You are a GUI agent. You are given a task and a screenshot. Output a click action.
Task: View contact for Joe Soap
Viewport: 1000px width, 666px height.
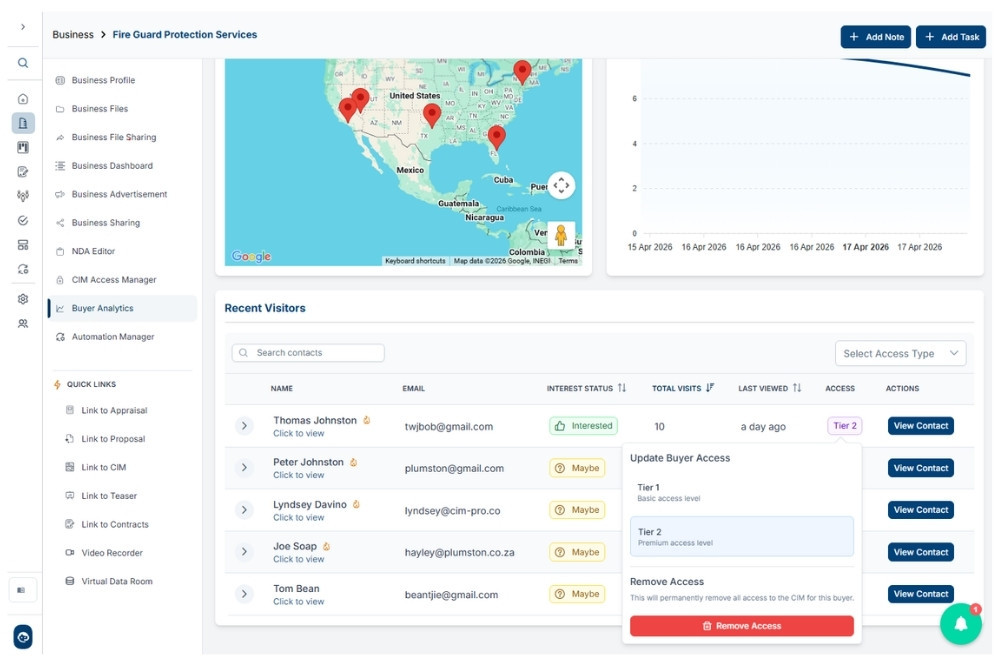pos(921,552)
